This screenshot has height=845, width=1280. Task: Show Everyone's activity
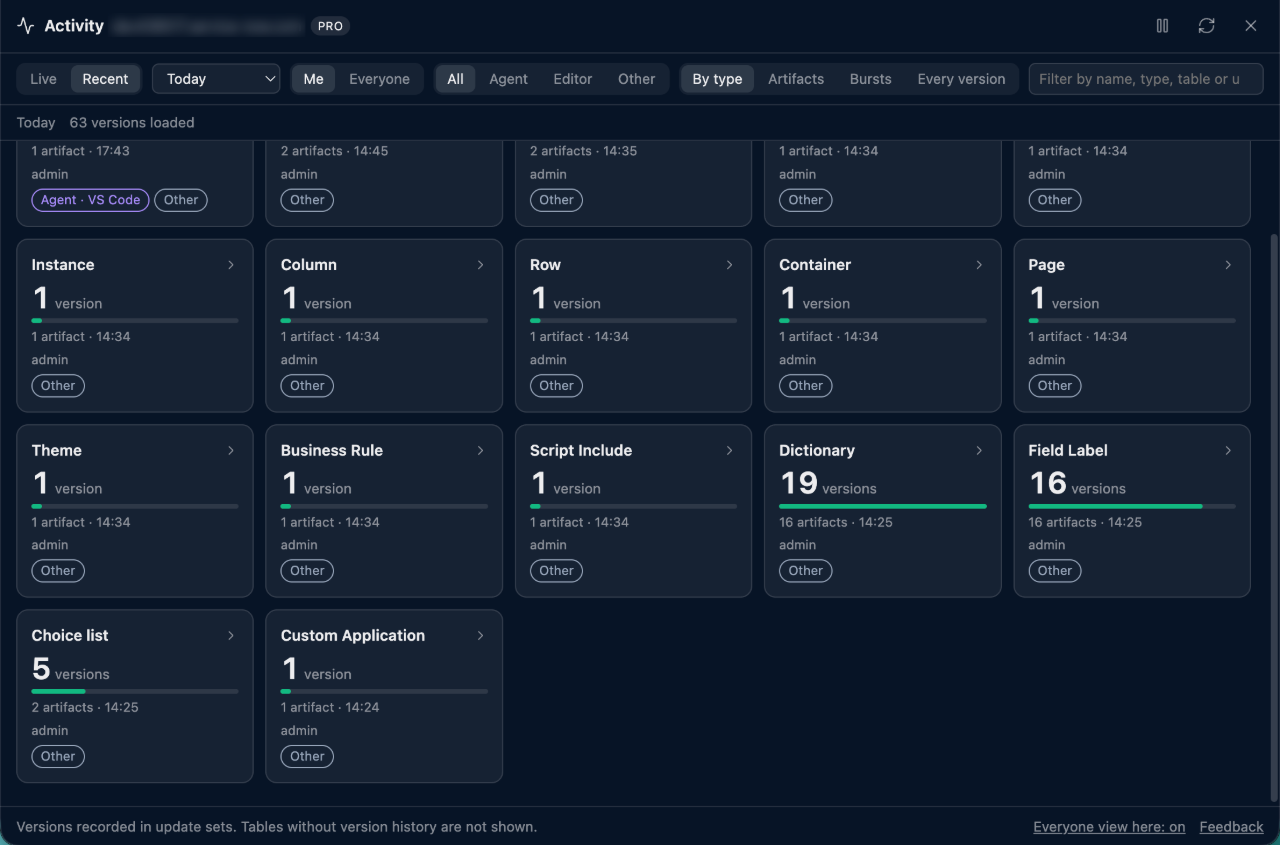pos(379,79)
